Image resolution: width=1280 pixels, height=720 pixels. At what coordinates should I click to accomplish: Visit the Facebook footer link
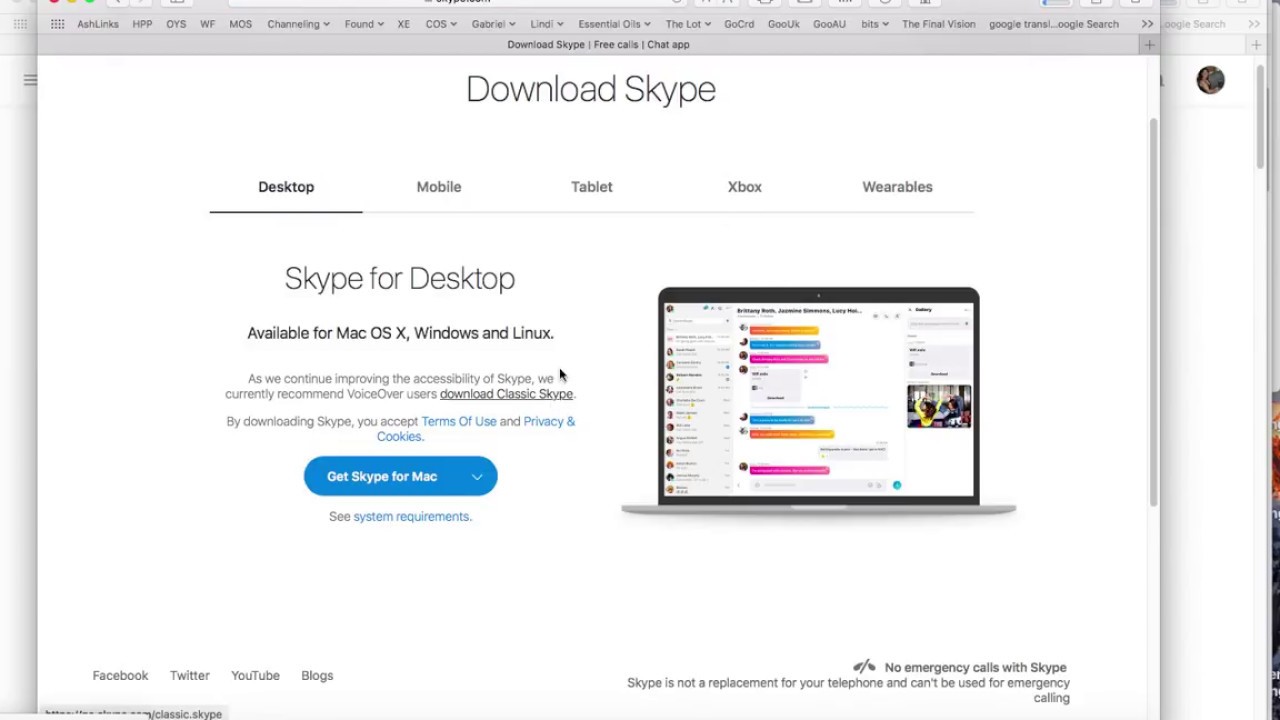click(x=120, y=675)
